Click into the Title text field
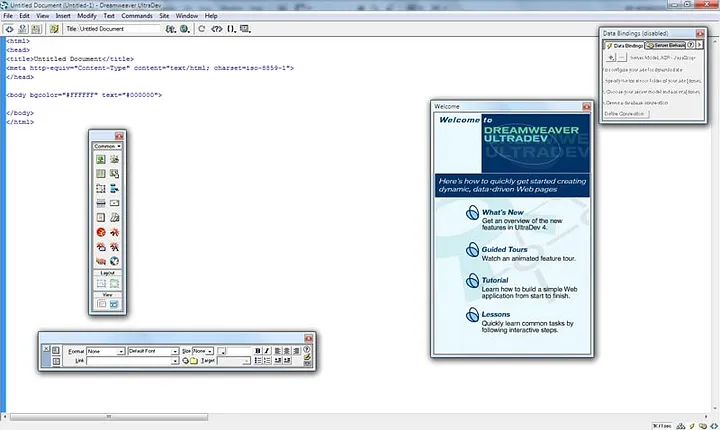The width and height of the screenshot is (720, 430). [120, 29]
